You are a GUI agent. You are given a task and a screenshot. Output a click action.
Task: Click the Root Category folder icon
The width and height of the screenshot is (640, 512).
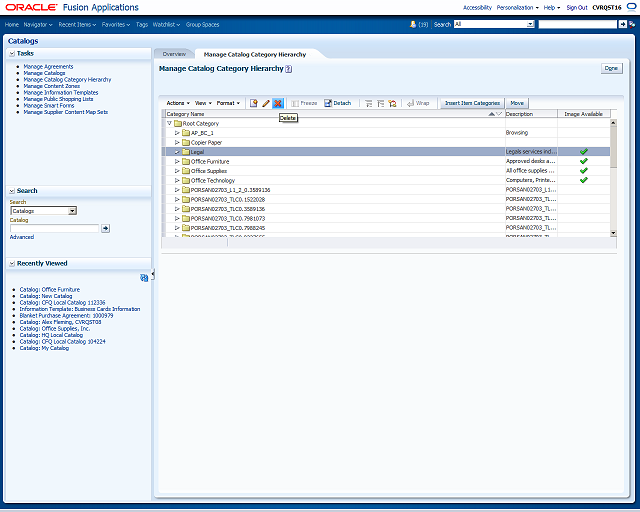[178, 123]
